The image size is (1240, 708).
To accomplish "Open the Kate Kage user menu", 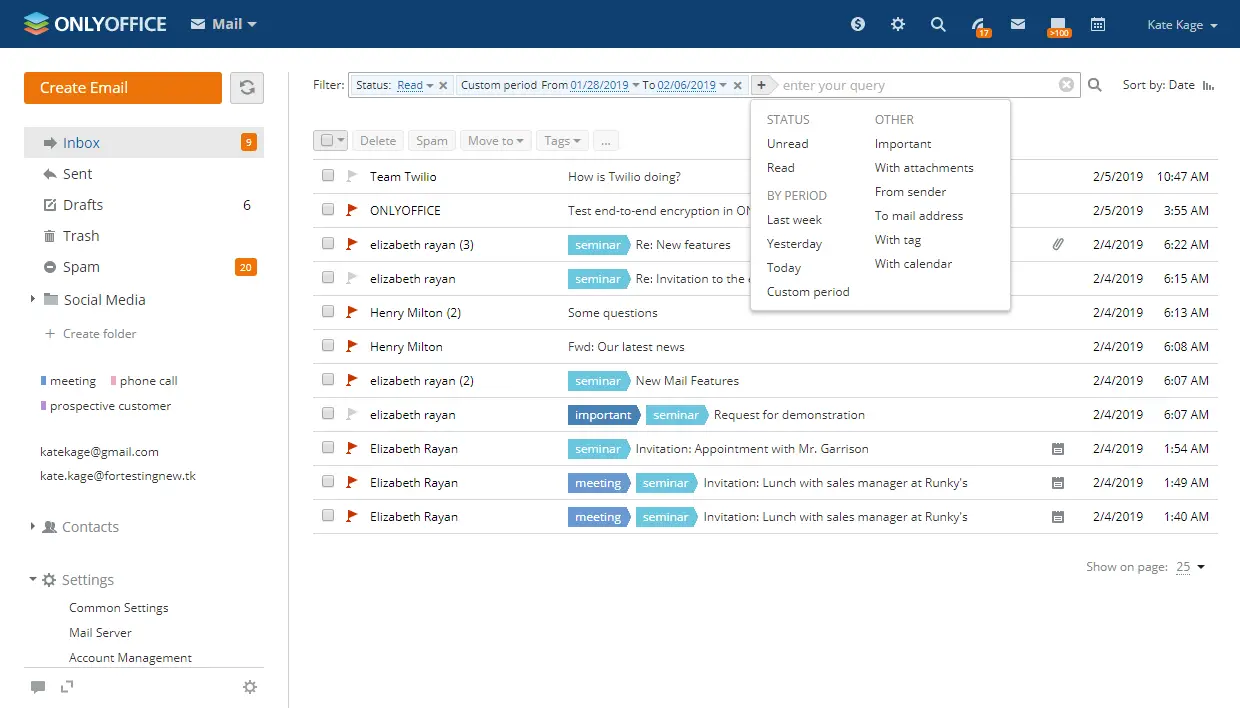I will (x=1182, y=25).
